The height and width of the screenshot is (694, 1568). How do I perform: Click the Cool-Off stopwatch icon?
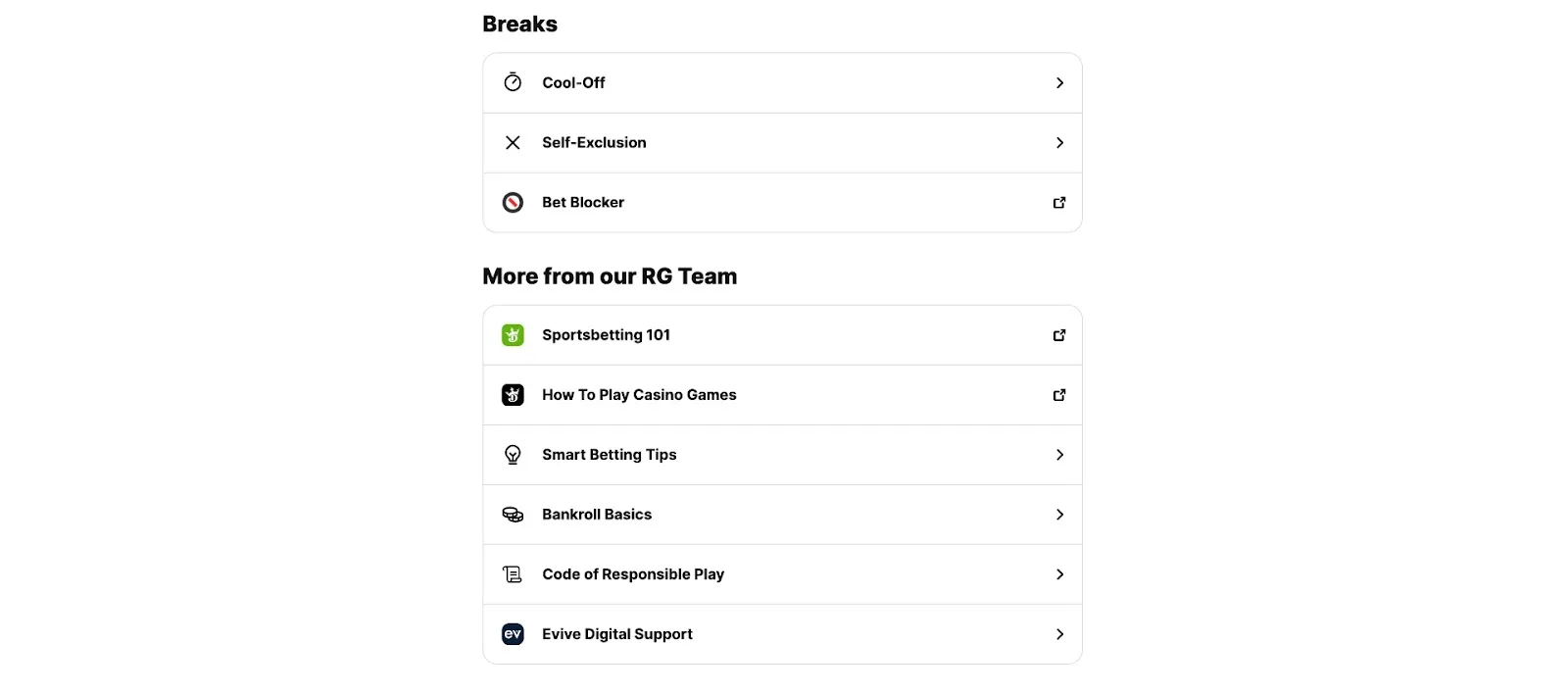(513, 82)
